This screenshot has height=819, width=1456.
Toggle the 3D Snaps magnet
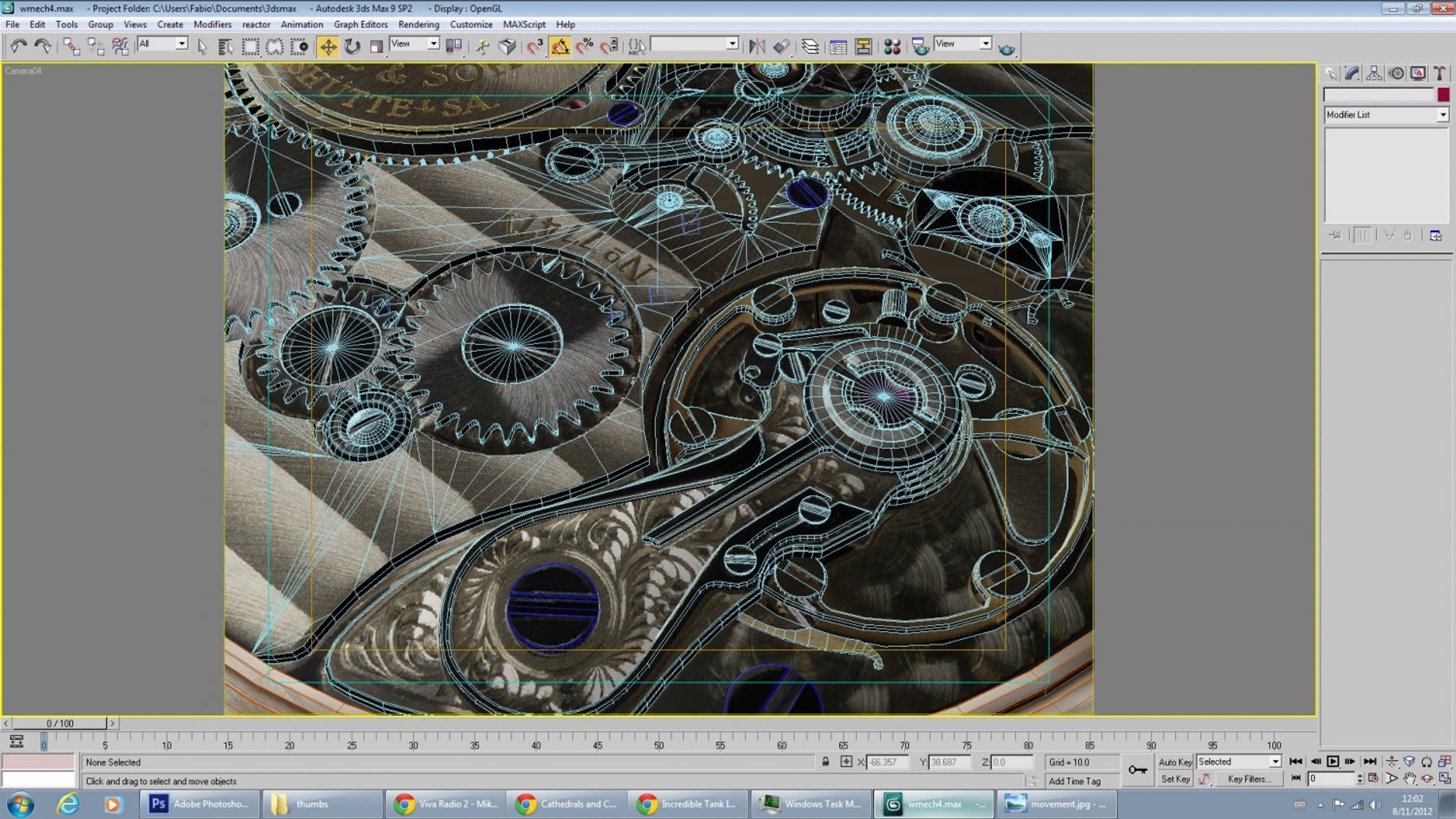[534, 47]
